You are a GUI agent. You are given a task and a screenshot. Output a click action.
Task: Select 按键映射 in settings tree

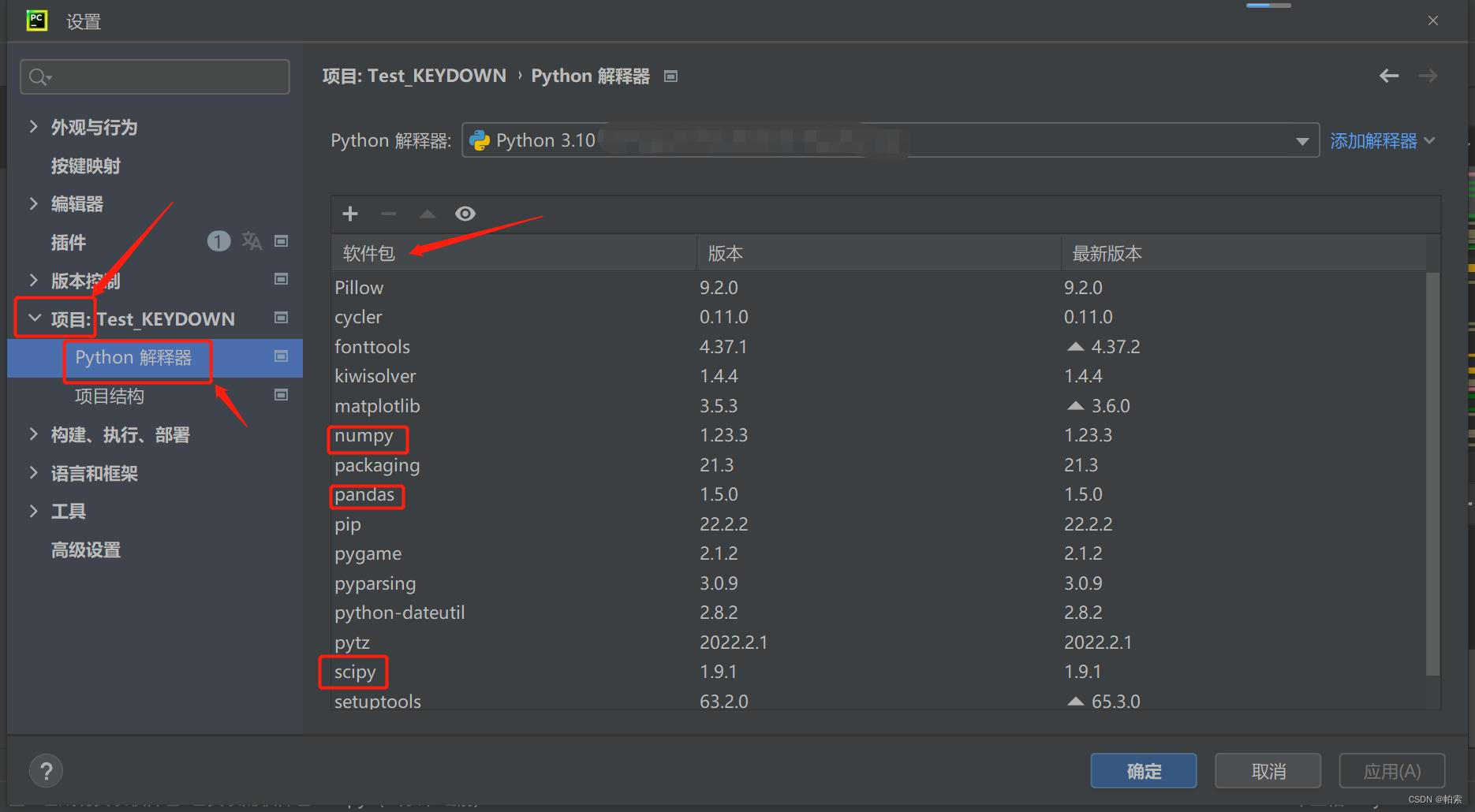[x=86, y=166]
